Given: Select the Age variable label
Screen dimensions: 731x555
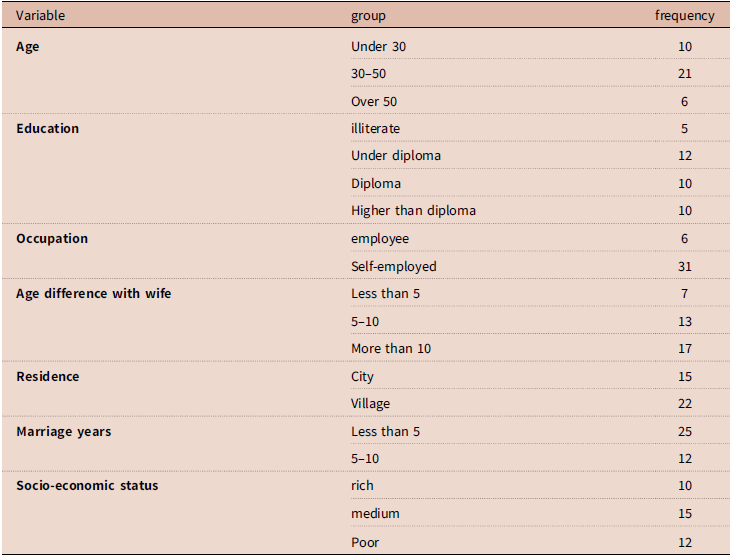Looking at the screenshot, I should point(28,47).
